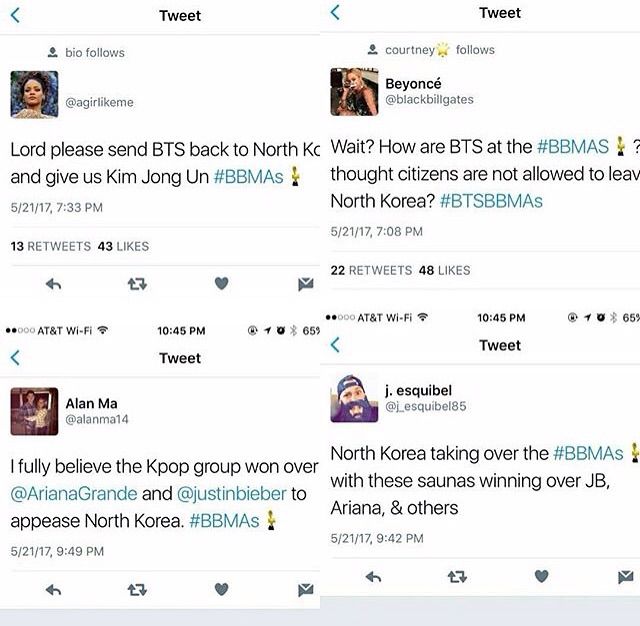
Task: Like j. esquibel's tweet
Action: 541,576
